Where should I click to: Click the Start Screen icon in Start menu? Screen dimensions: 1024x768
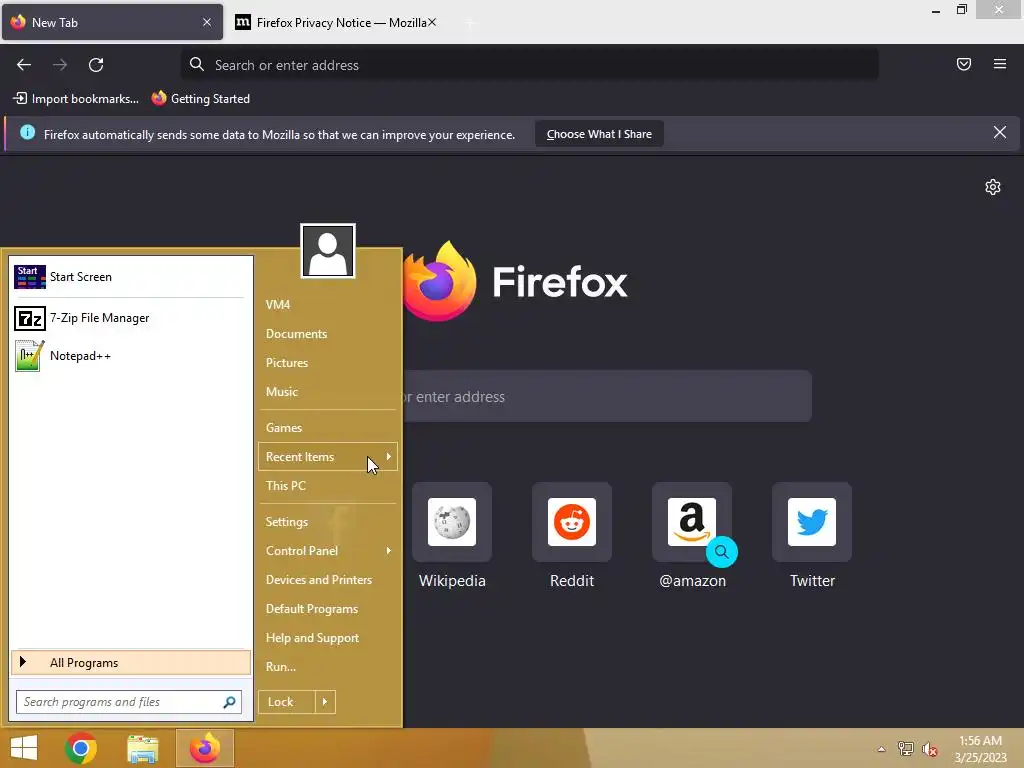[29, 277]
